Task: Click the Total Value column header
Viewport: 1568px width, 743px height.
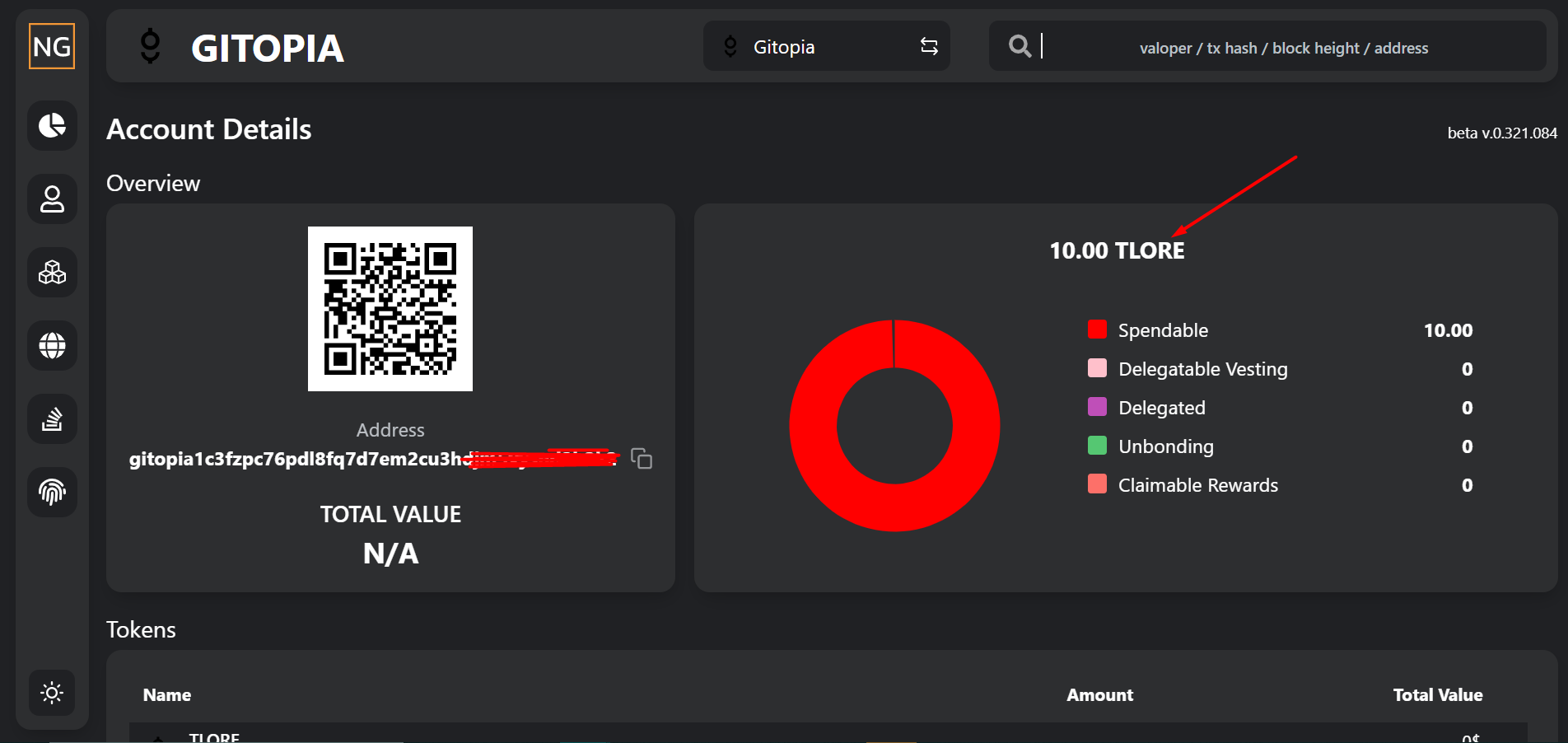Action: tap(1437, 694)
